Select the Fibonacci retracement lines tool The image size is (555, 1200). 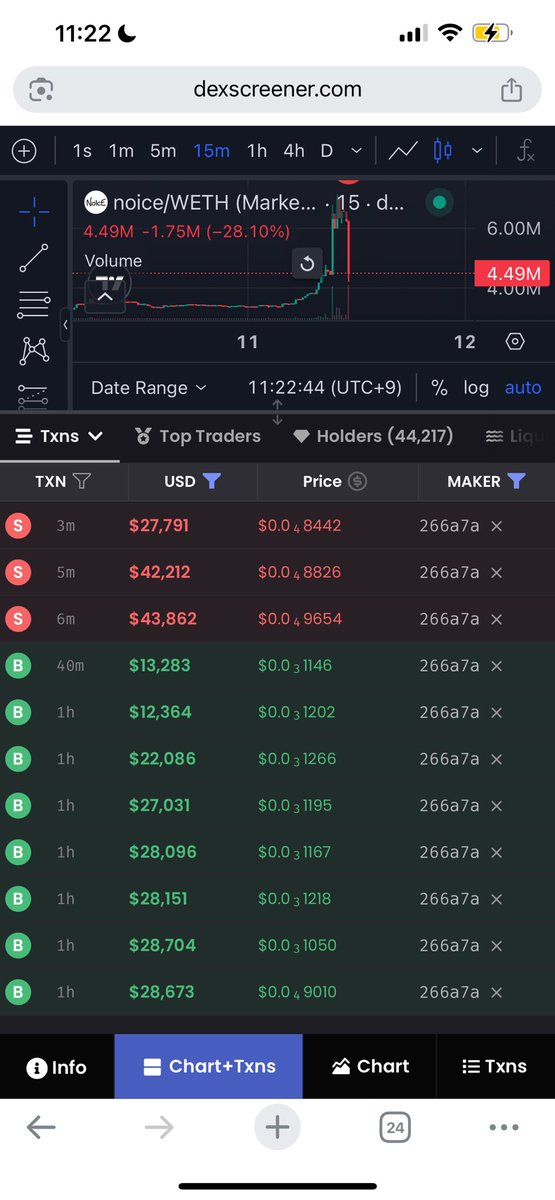click(34, 304)
